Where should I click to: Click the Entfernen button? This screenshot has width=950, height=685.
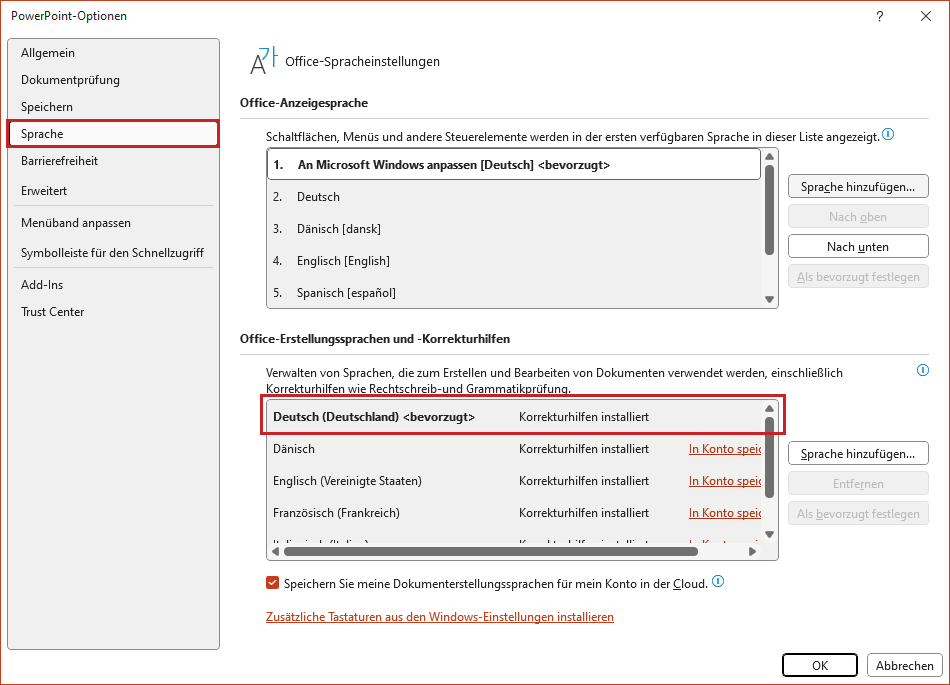click(858, 484)
